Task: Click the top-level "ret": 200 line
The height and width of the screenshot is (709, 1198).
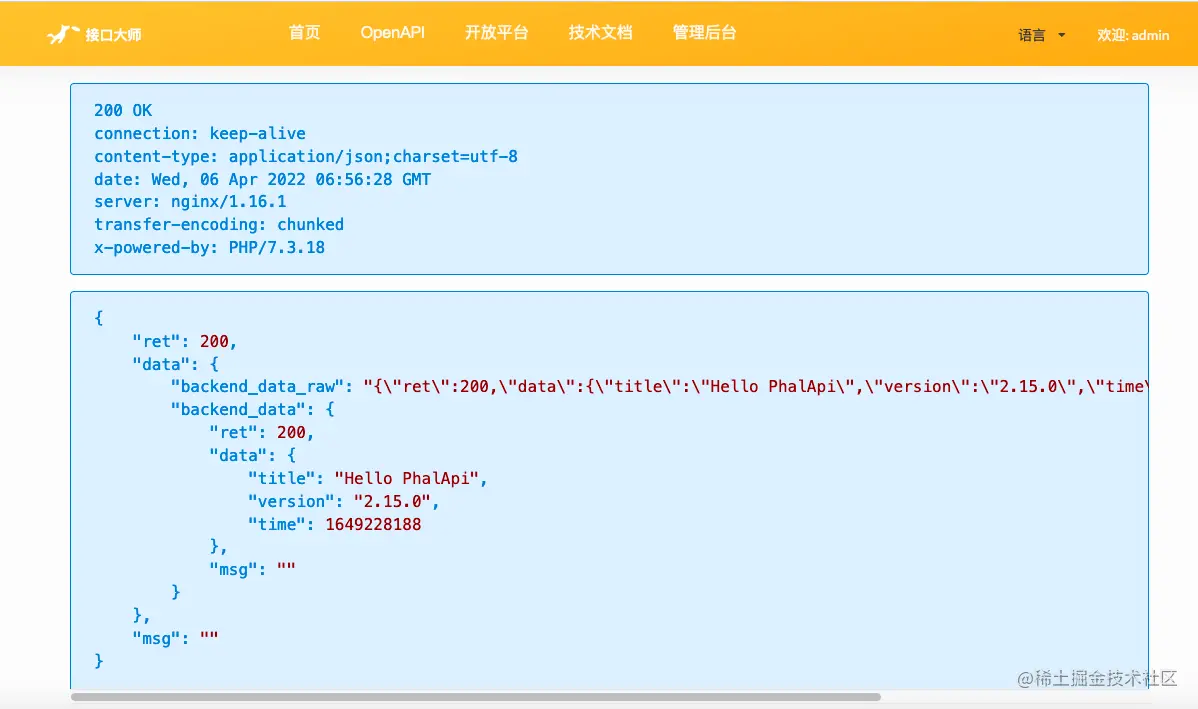Action: (184, 341)
